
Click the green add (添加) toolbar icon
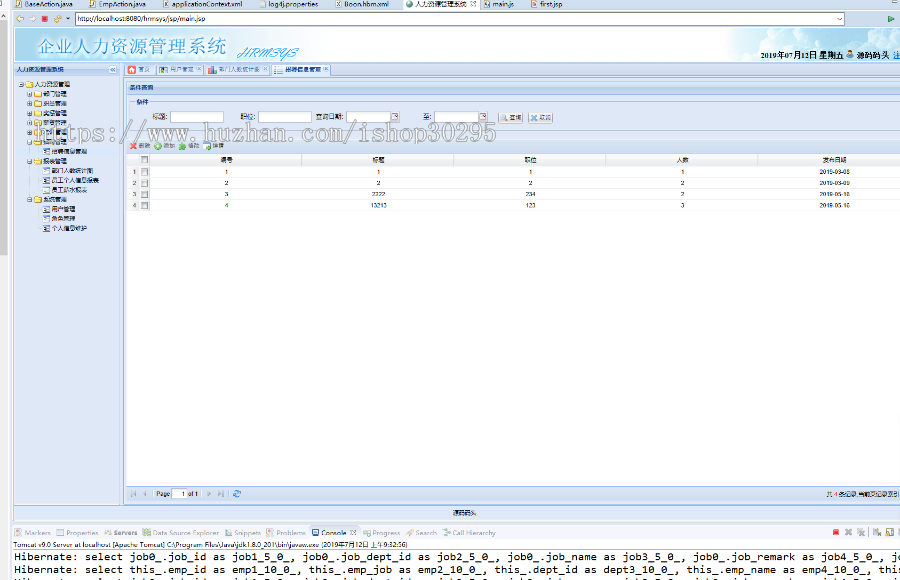pyautogui.click(x=159, y=146)
